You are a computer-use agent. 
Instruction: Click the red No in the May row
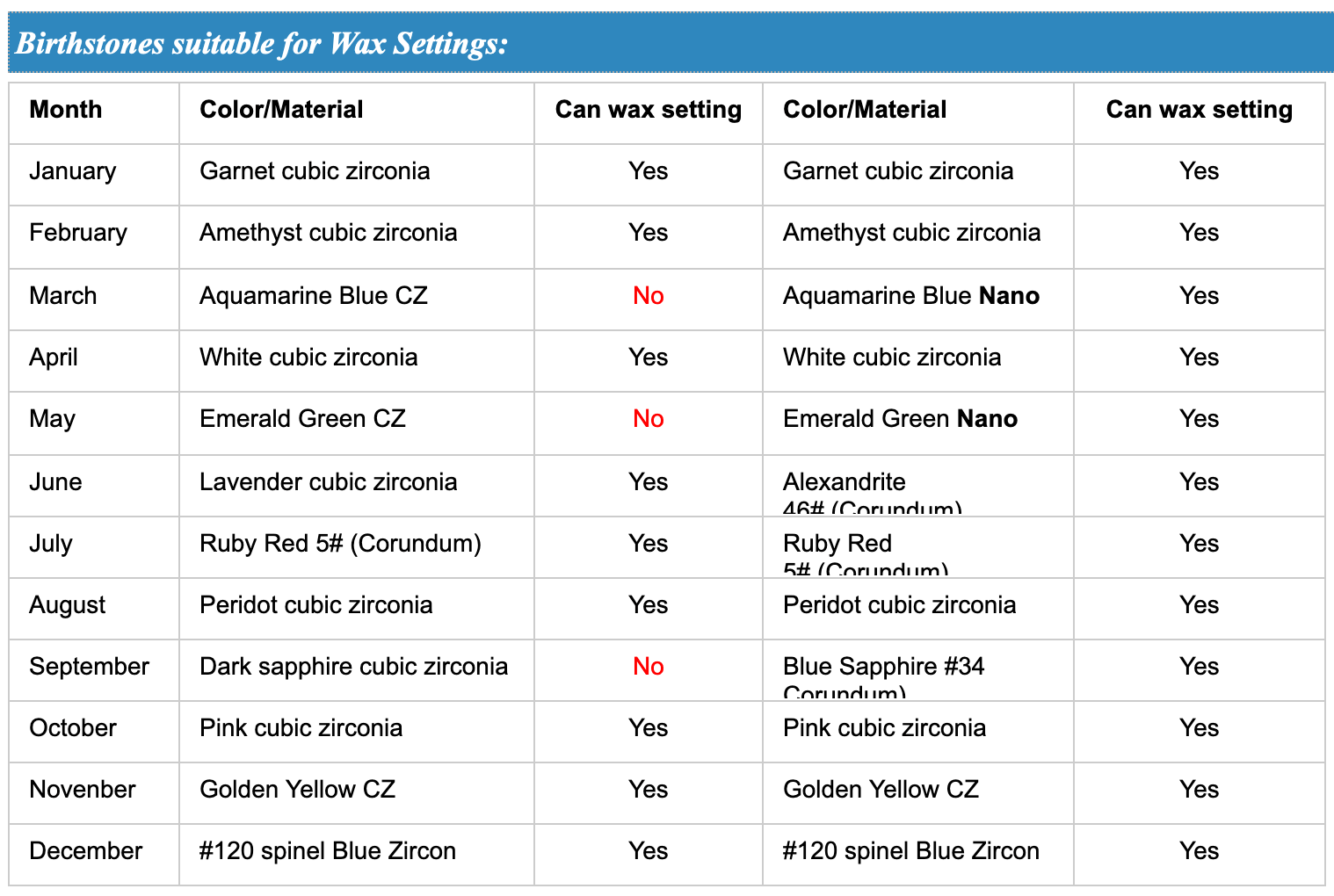coord(649,419)
